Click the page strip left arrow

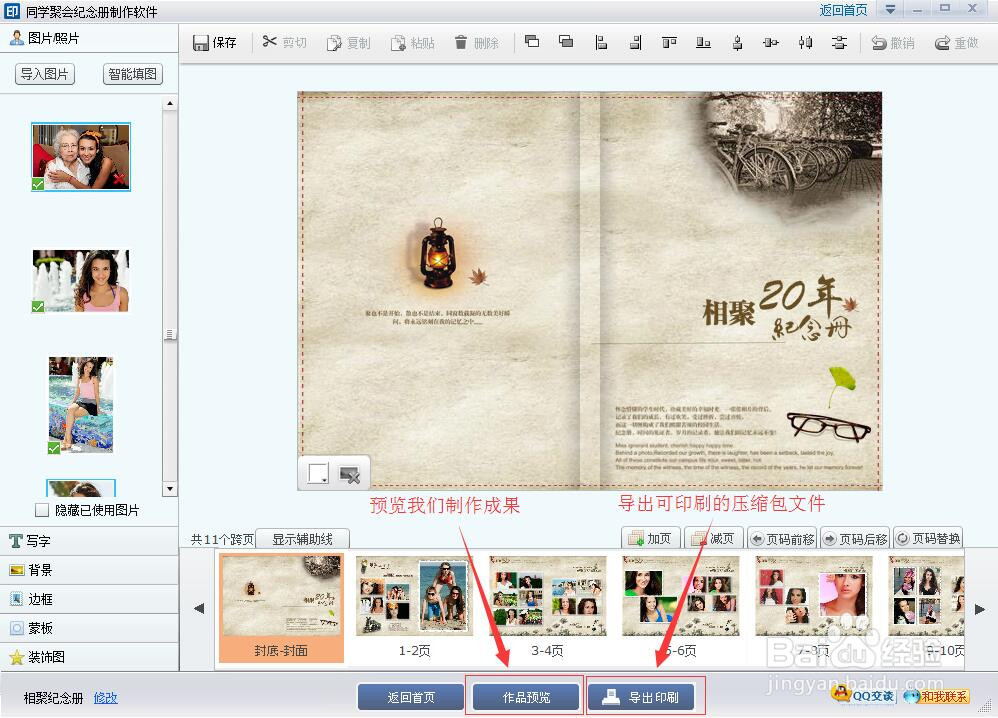199,609
